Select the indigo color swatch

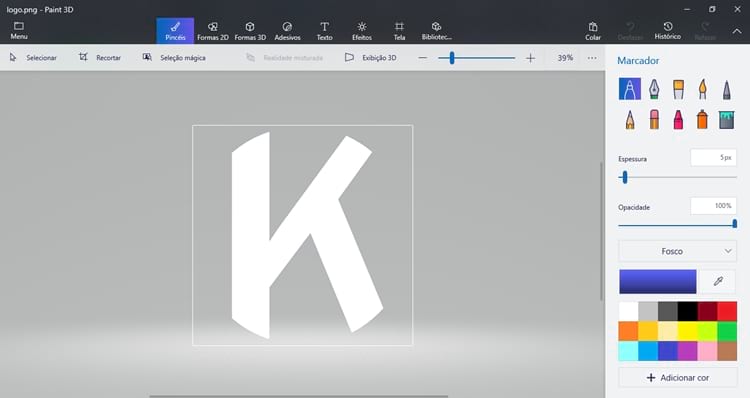[668, 351]
